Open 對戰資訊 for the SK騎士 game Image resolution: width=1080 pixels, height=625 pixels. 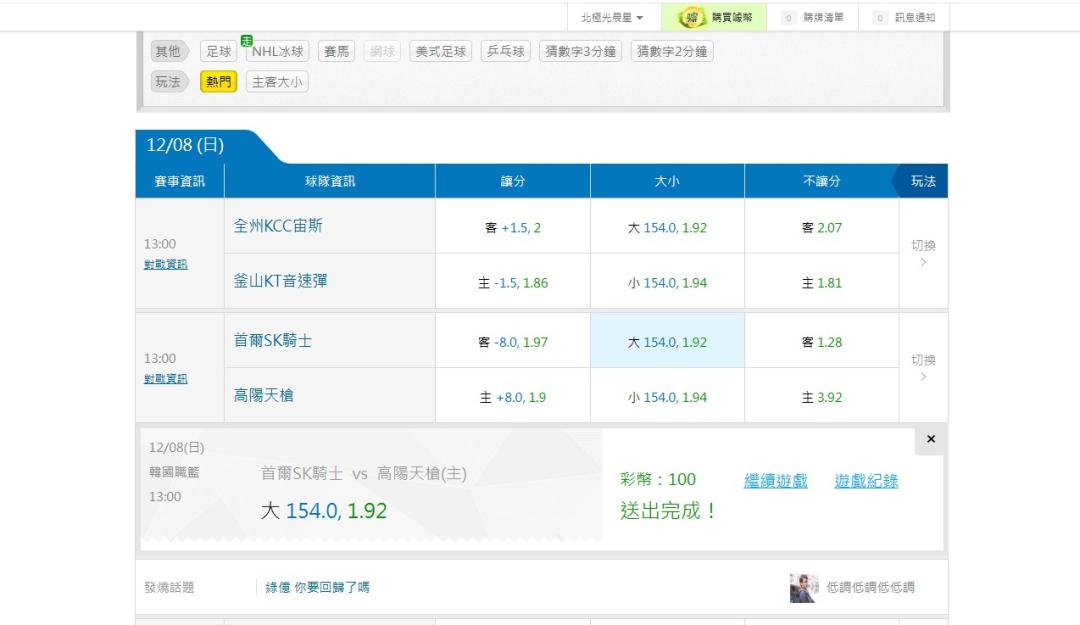point(165,379)
